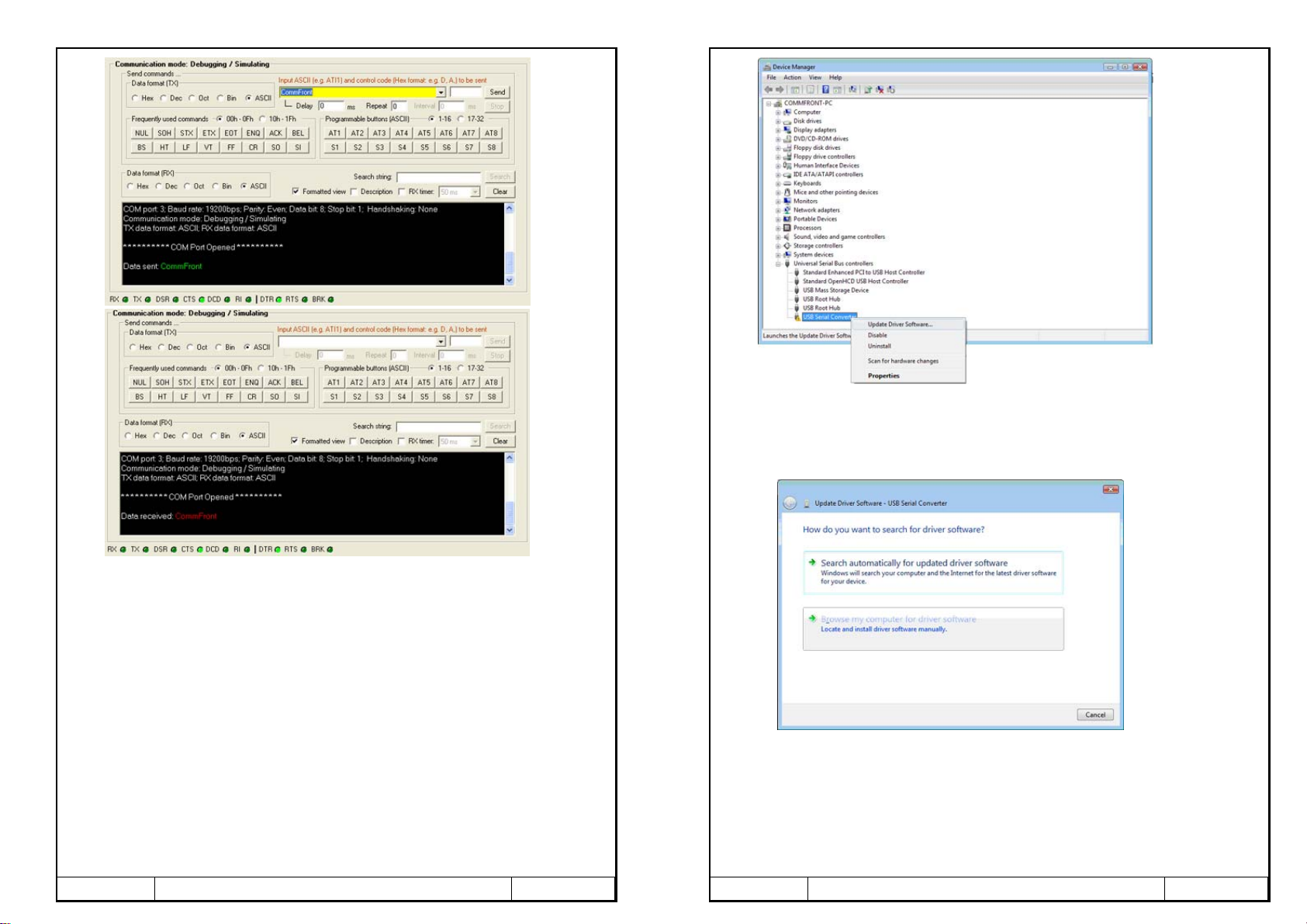Click the AT1 programmable button, Data sent panel
This screenshot has height=924, width=1307.
click(x=334, y=133)
